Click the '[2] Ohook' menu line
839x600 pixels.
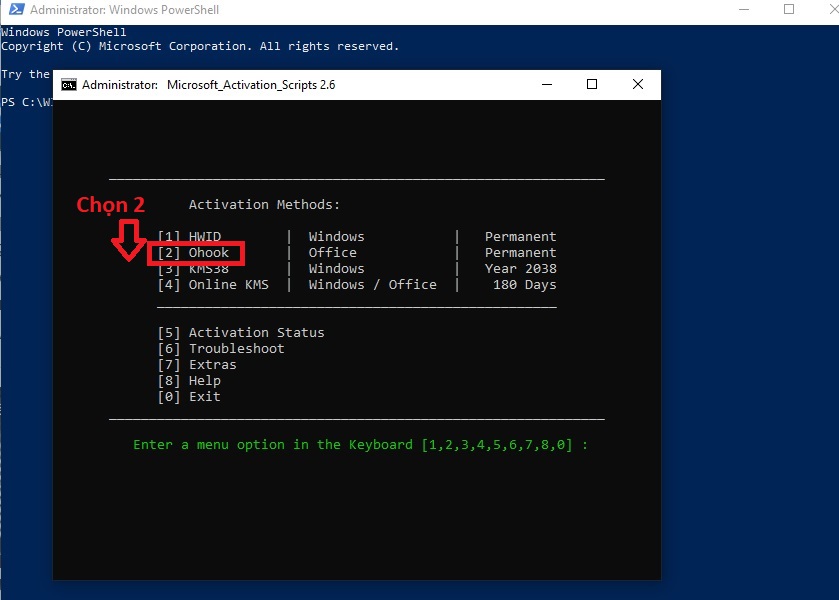(x=193, y=253)
